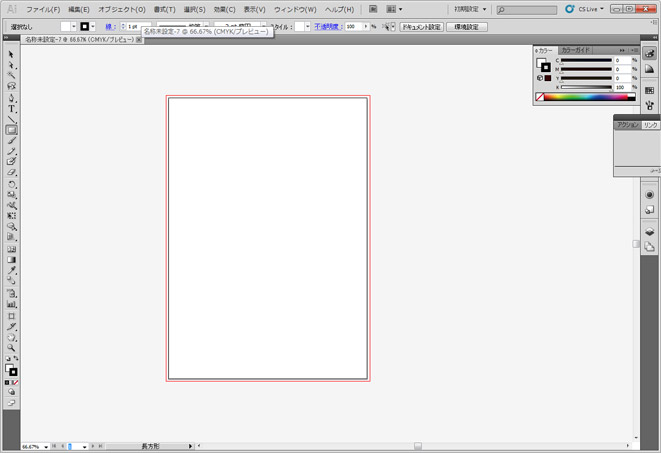
Task: Select the Zoom magnifier tool
Action: point(12,348)
